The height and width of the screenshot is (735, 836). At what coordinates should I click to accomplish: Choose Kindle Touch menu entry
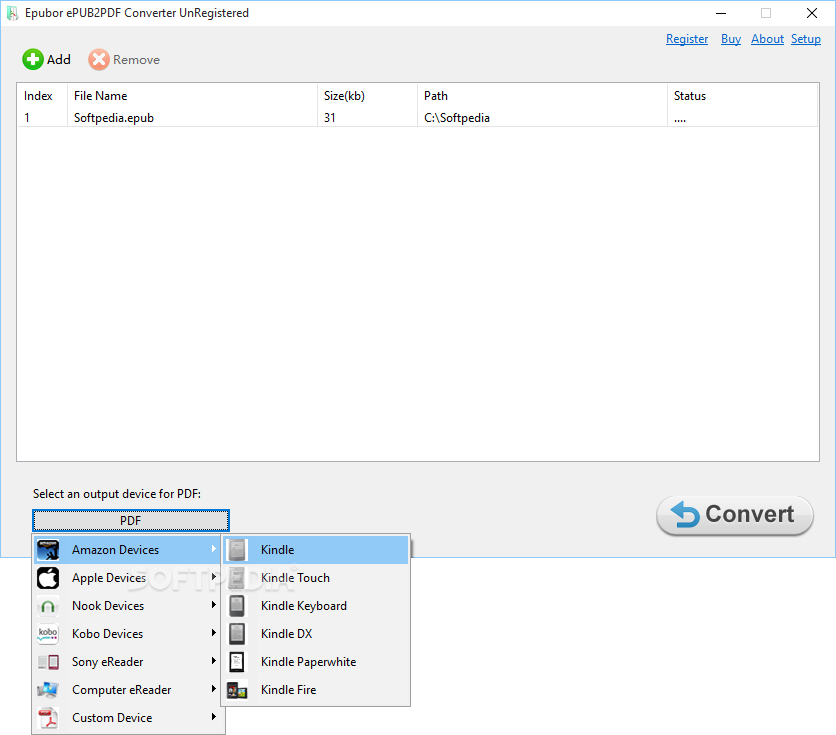click(x=316, y=578)
